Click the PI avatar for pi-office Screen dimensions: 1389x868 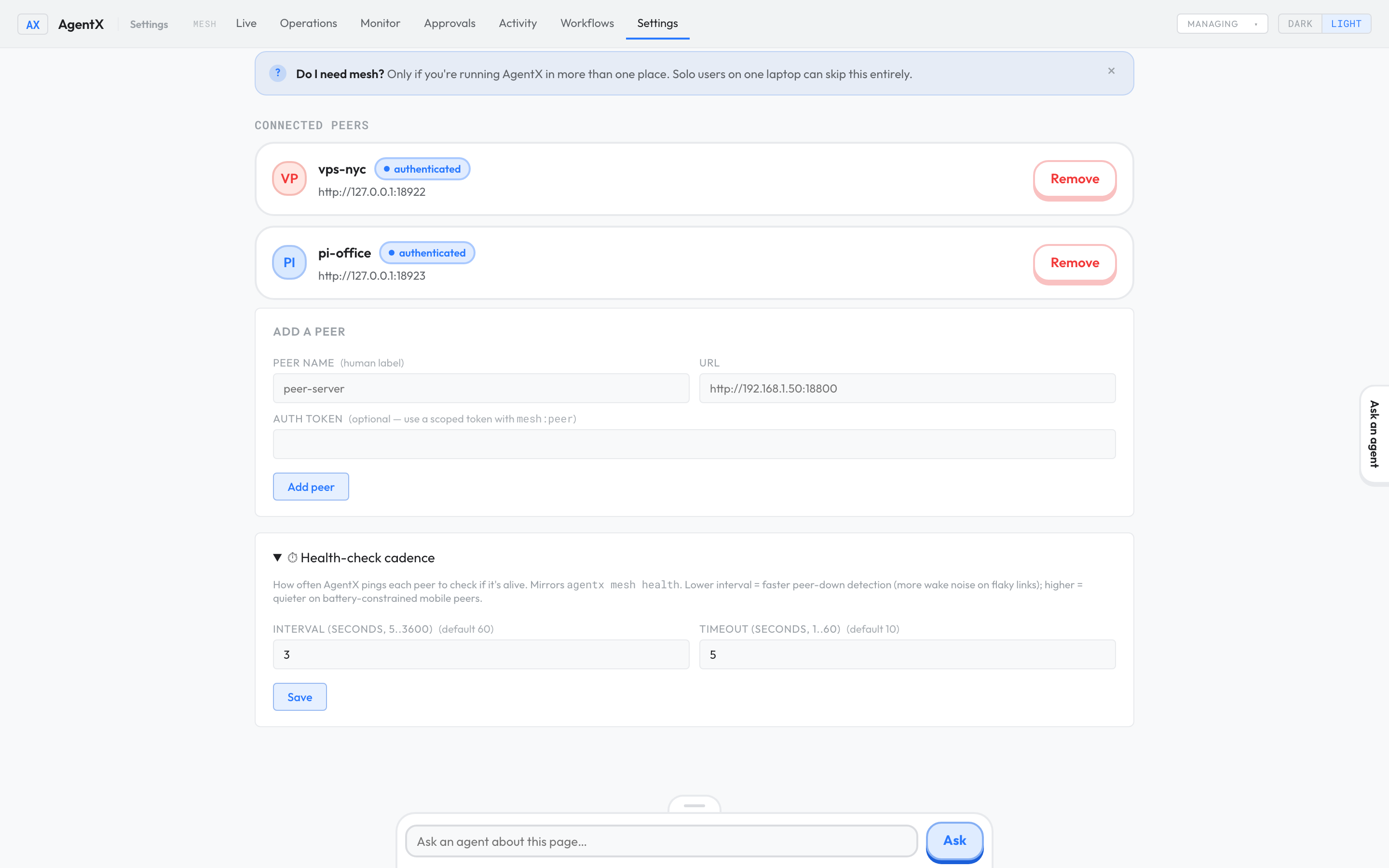289,262
